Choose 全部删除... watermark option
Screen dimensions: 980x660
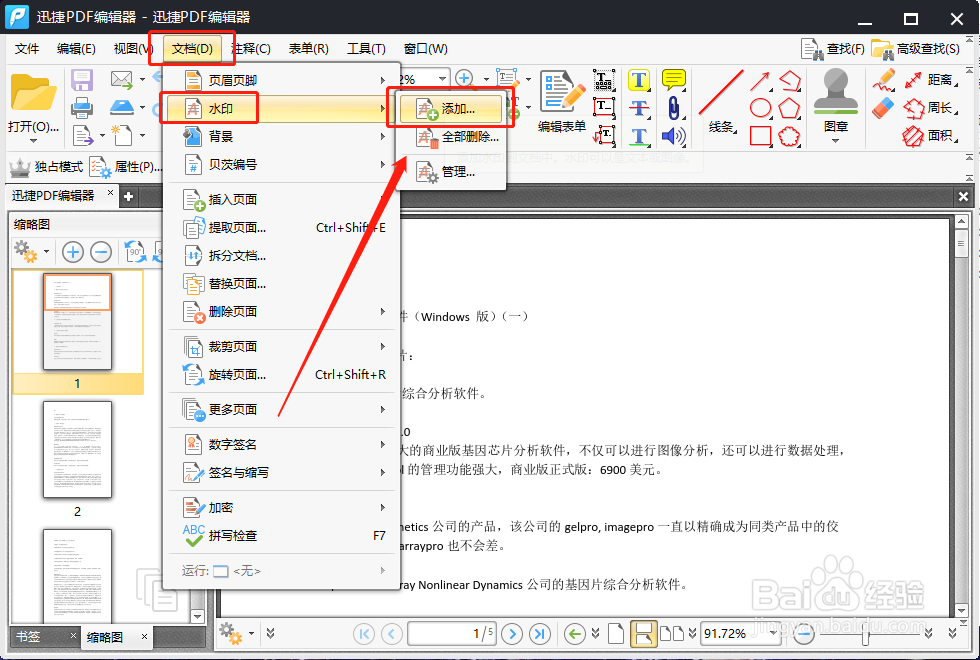pyautogui.click(x=451, y=137)
